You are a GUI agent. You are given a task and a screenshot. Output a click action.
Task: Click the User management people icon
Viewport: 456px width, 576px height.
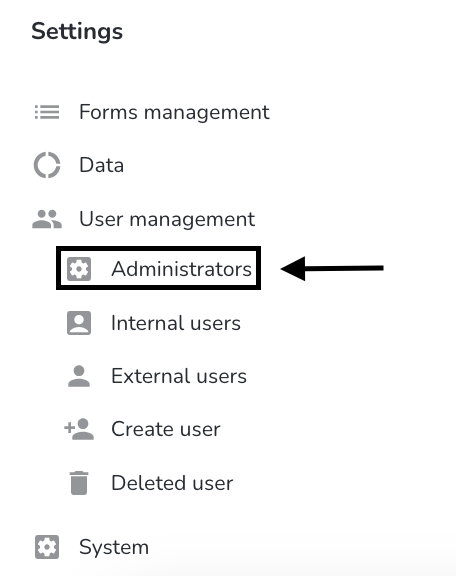47,219
